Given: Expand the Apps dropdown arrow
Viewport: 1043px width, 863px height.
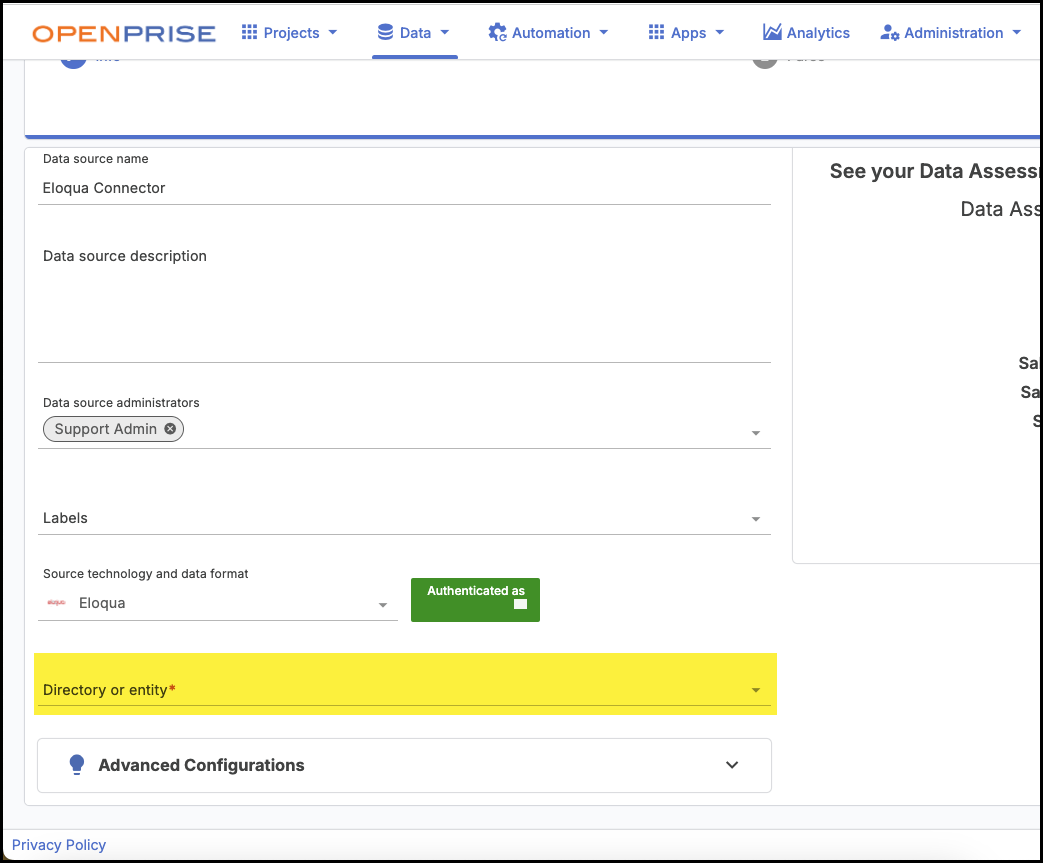Looking at the screenshot, I should (719, 33).
